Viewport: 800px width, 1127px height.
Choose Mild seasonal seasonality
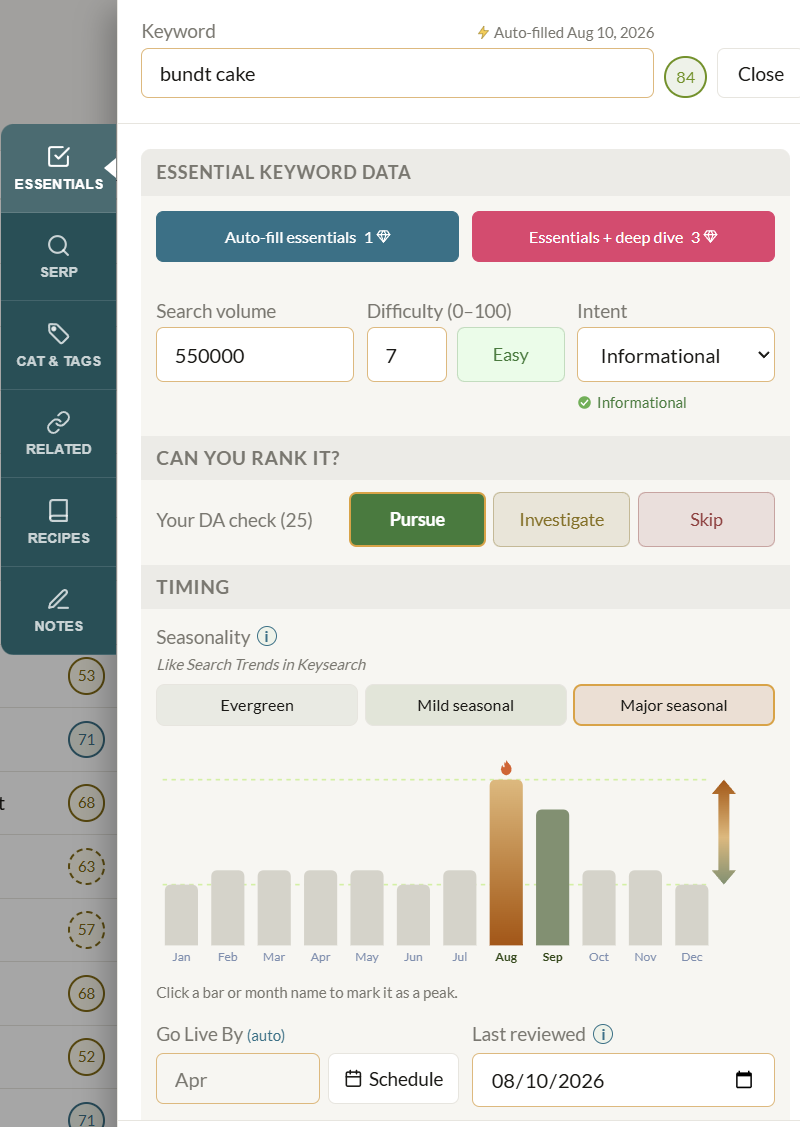[466, 705]
